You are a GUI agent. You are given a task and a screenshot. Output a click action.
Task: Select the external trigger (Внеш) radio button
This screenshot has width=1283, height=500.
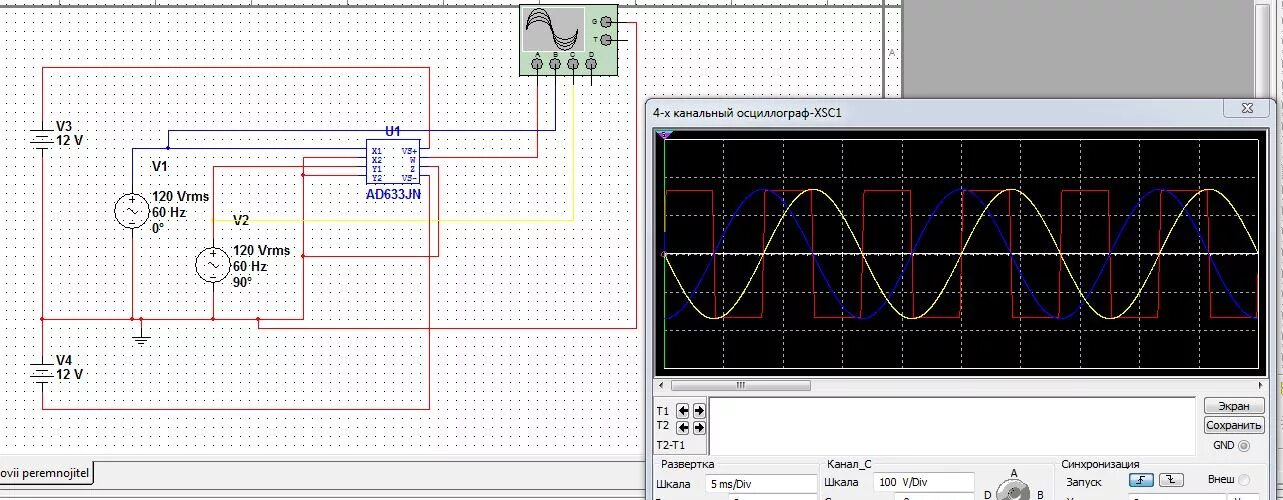1244,480
